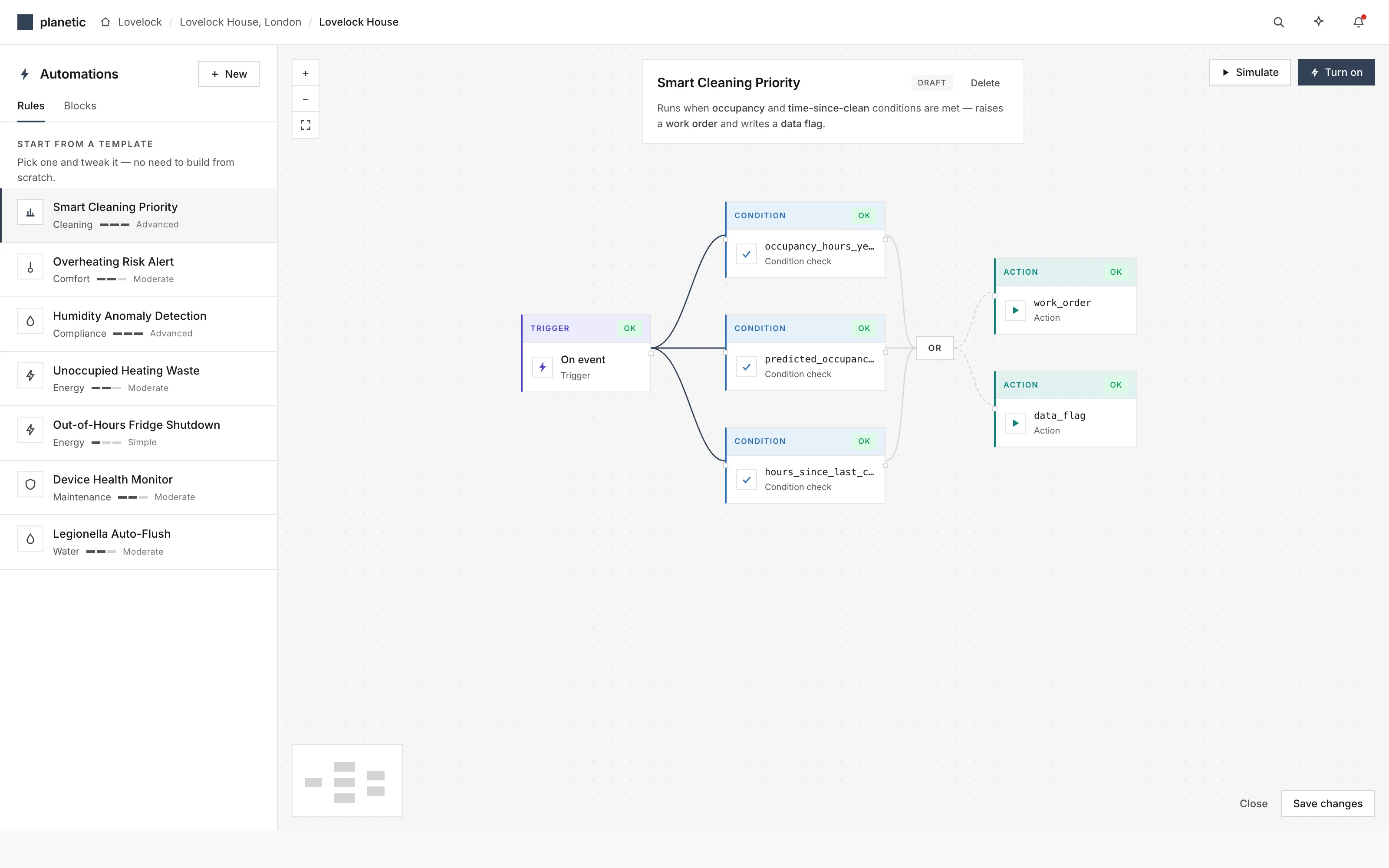The width and height of the screenshot is (1389, 868).
Task: Click Out-of-Hours Fridge Shutdown bolt icon
Action: 30,430
